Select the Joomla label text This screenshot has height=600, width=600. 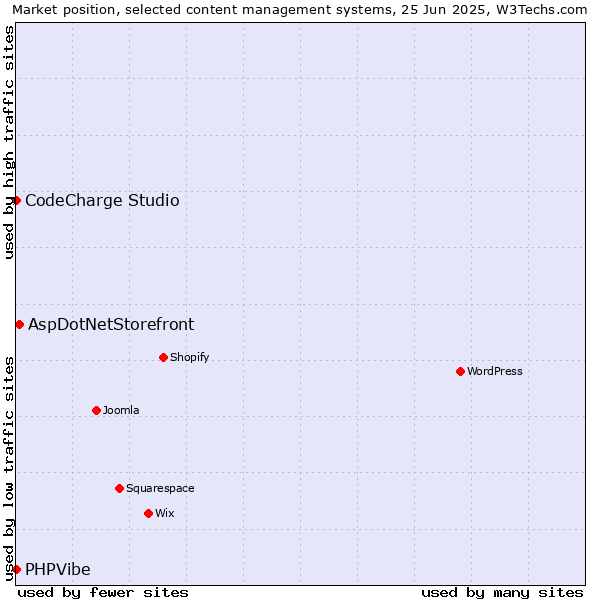[x=121, y=410]
